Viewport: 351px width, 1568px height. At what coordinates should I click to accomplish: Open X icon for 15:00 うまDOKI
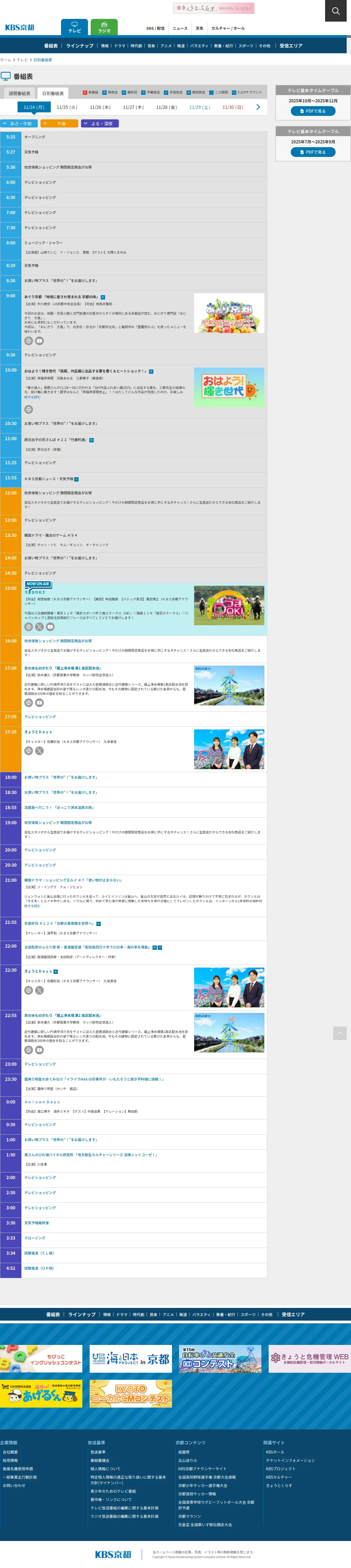(x=39, y=627)
